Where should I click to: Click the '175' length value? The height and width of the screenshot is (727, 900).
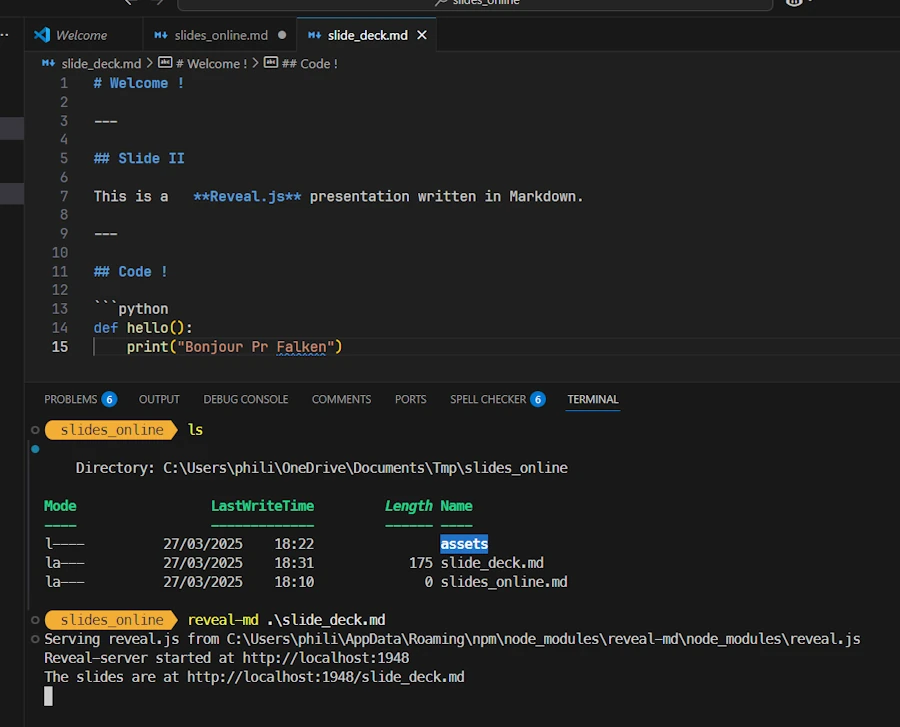[x=421, y=563]
